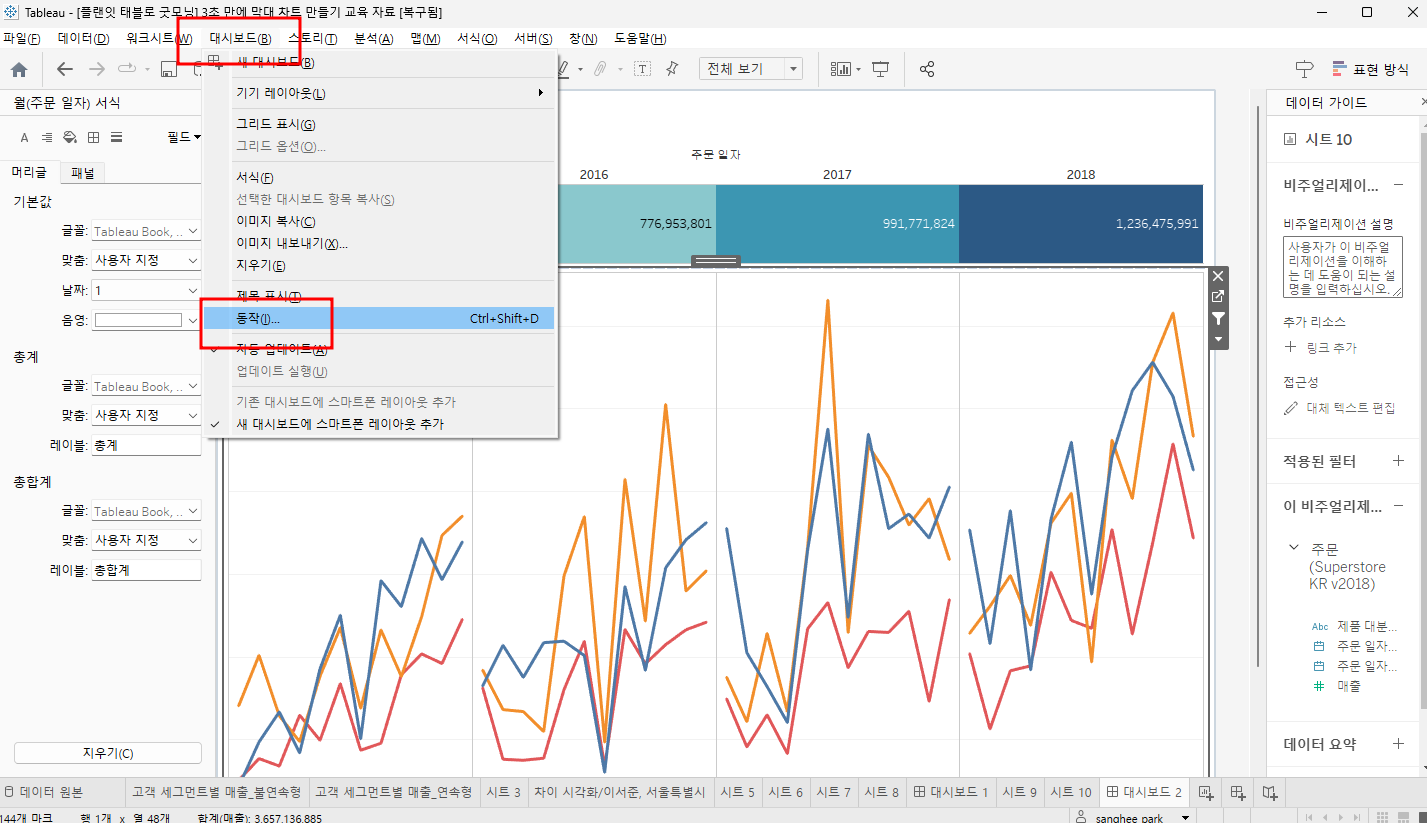
Task: Switch to the 패널 tab
Action: (83, 172)
